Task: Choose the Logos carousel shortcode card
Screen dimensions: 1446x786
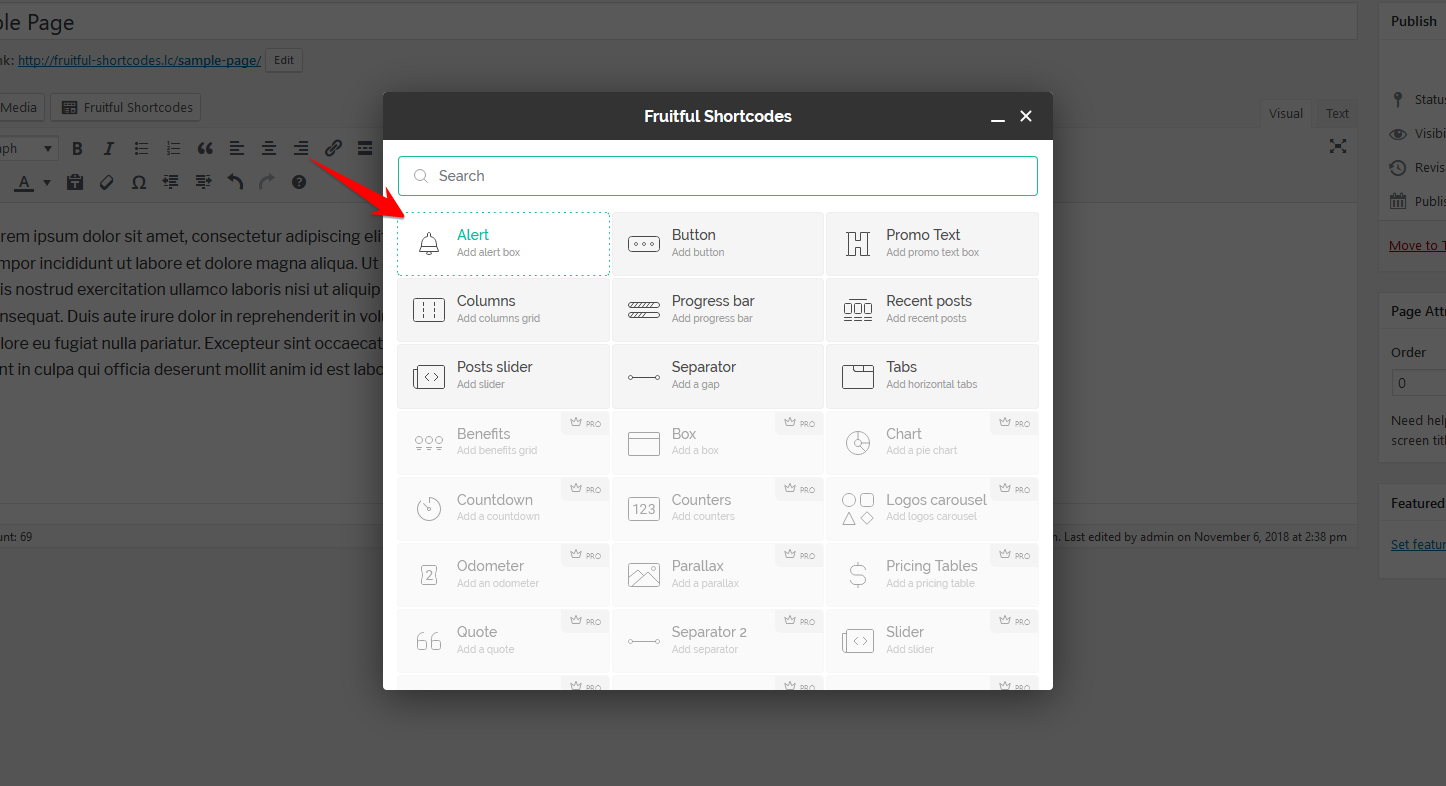Action: click(x=932, y=508)
